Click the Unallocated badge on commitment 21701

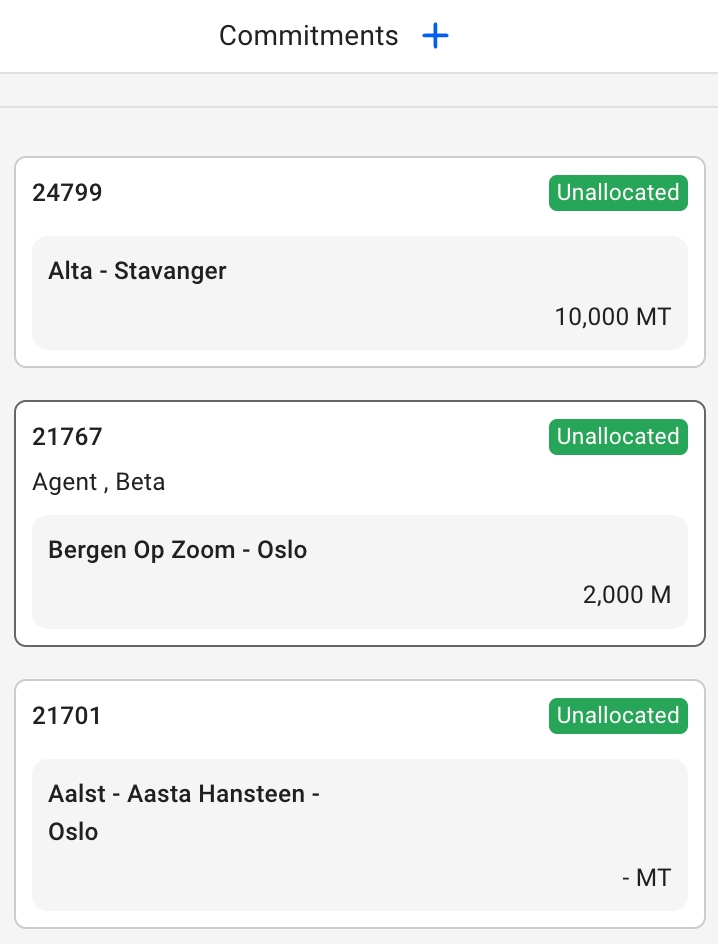(617, 716)
